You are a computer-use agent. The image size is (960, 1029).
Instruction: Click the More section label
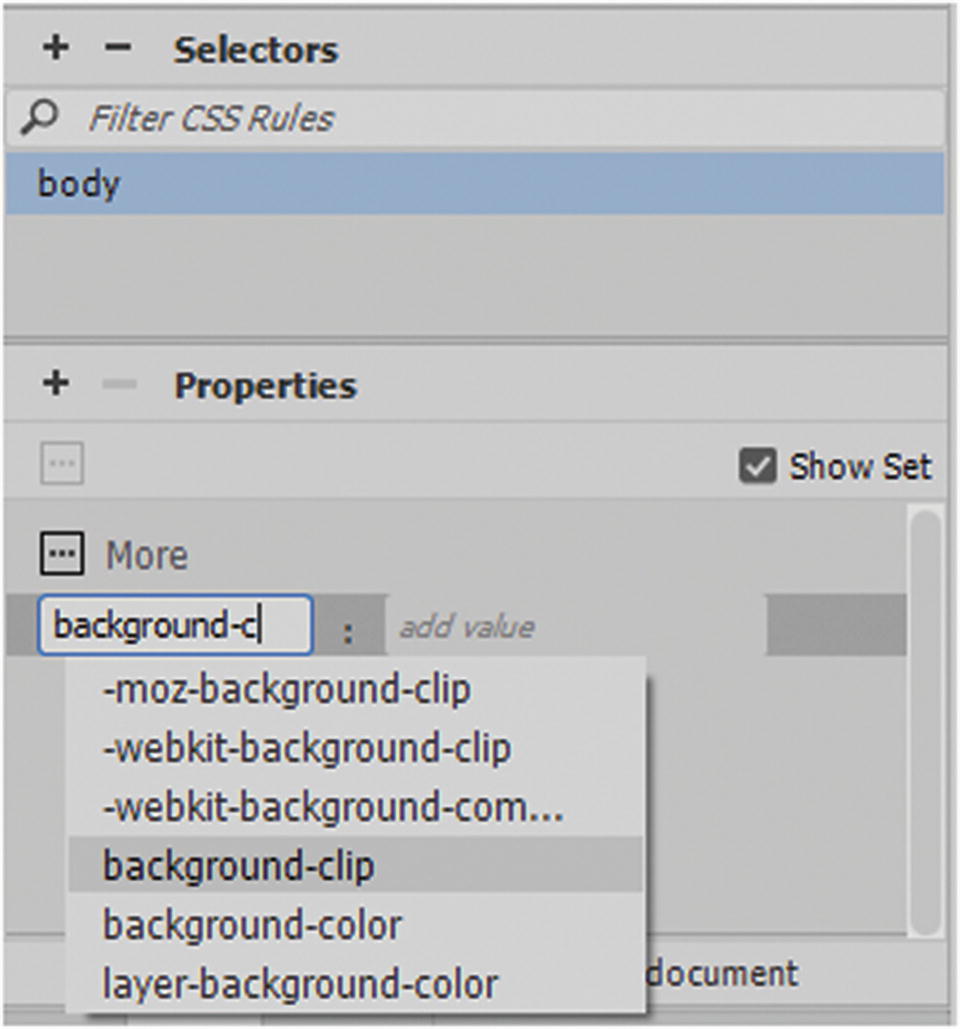(x=146, y=555)
